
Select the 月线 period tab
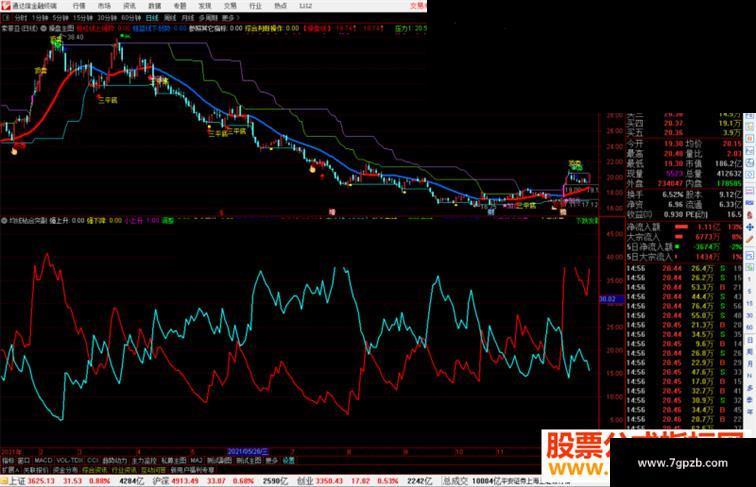188,18
